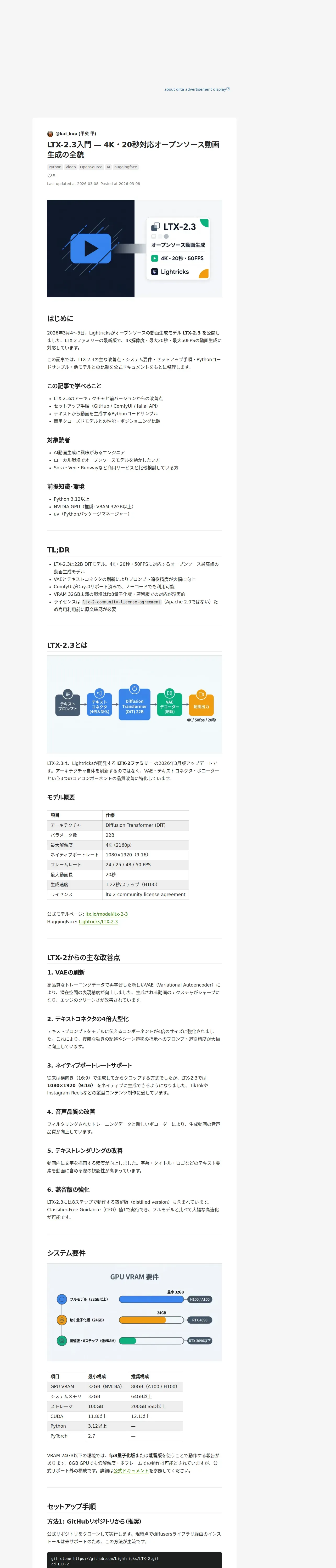Open the ltx.io/model/ltx-2-3 link

click(x=107, y=914)
